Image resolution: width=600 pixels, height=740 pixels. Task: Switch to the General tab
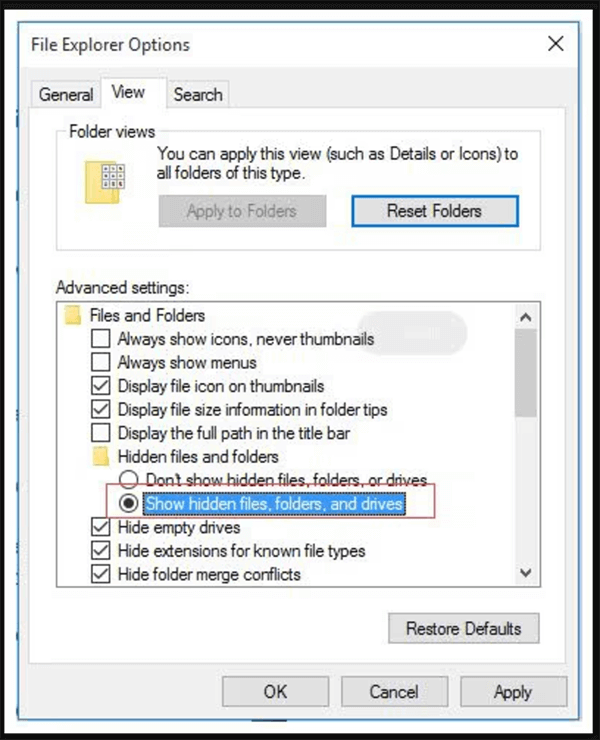click(66, 94)
